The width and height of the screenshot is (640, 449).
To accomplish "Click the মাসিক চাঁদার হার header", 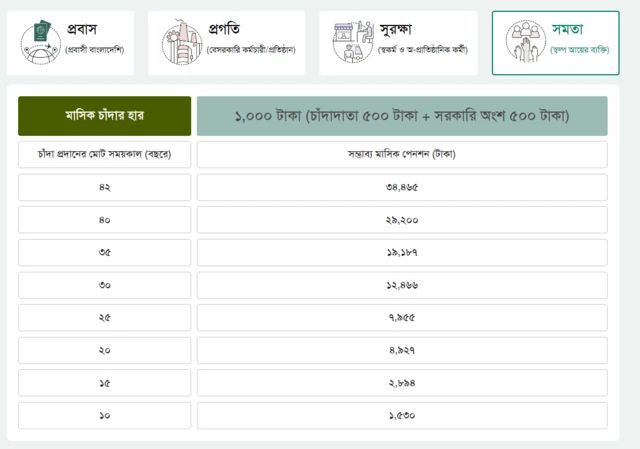I will [104, 116].
